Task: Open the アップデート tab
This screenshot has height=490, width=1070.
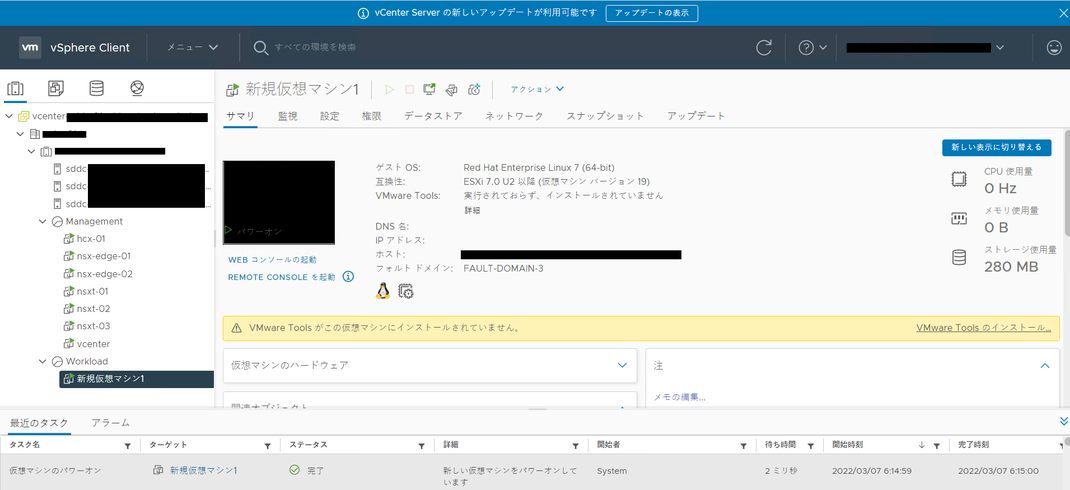Action: [x=696, y=116]
